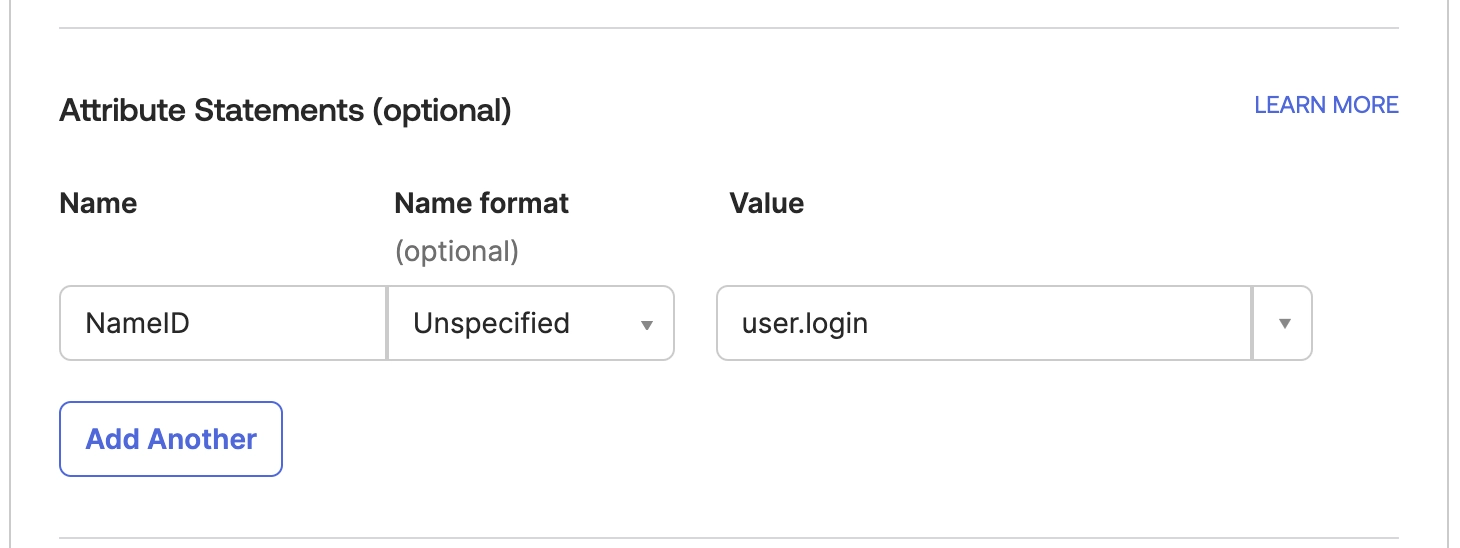Click the Add Another button
Screen dimensions: 1460x548
(171, 439)
